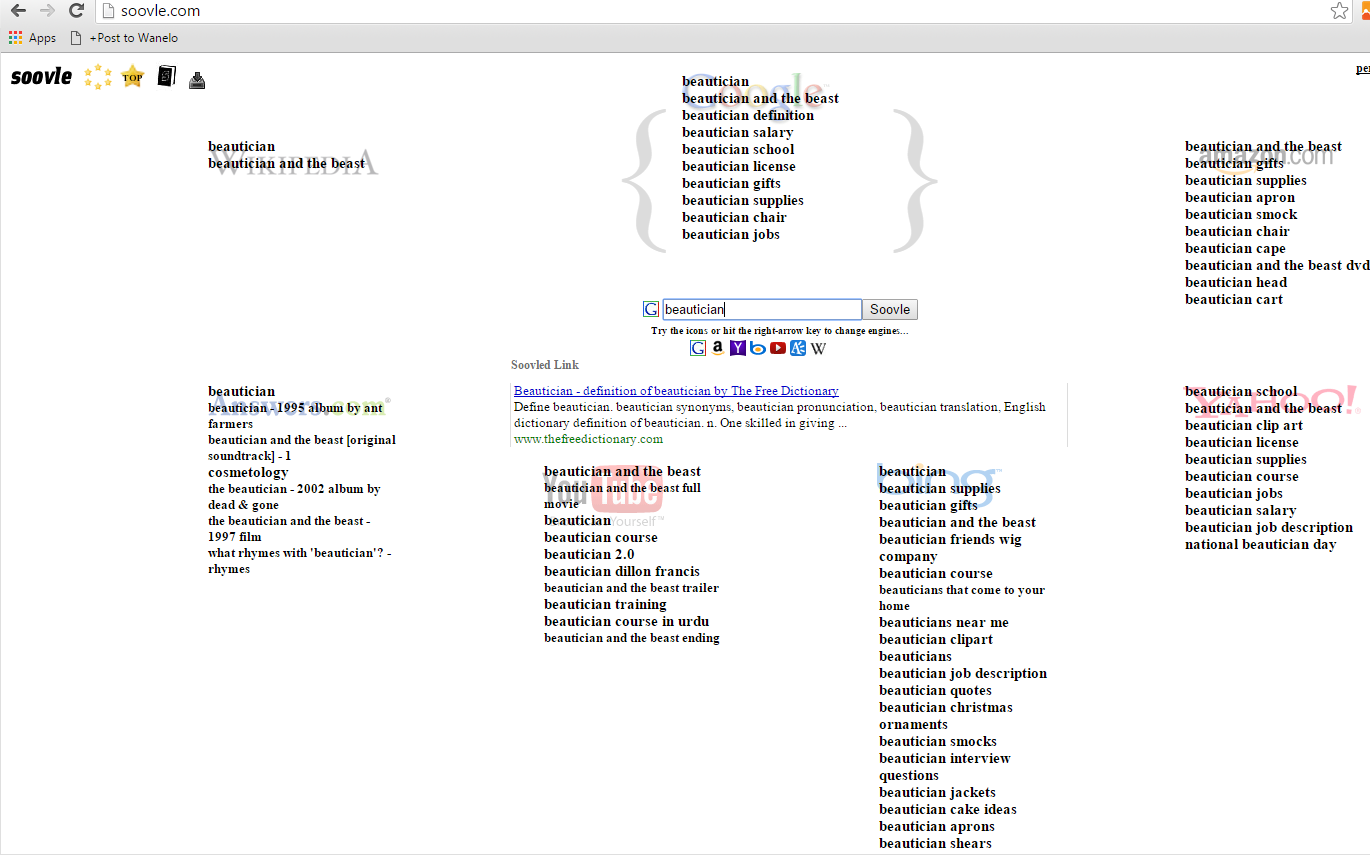The width and height of the screenshot is (1370, 855).
Task: Select Yahoo suggestion beautician clip art
Action: coord(1244,425)
